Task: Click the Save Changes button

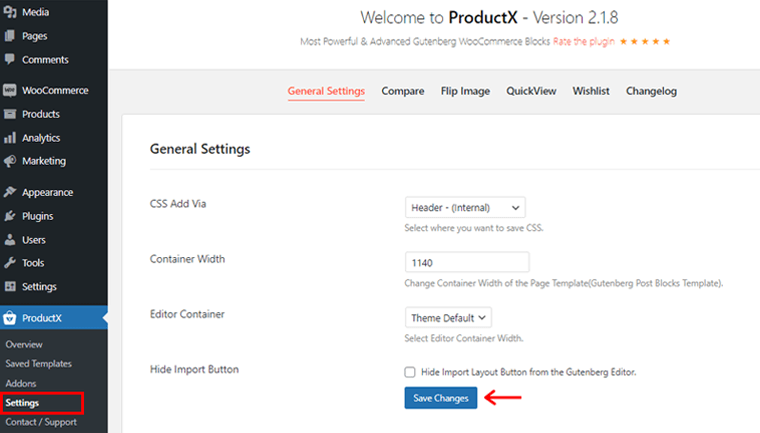Action: point(441,398)
